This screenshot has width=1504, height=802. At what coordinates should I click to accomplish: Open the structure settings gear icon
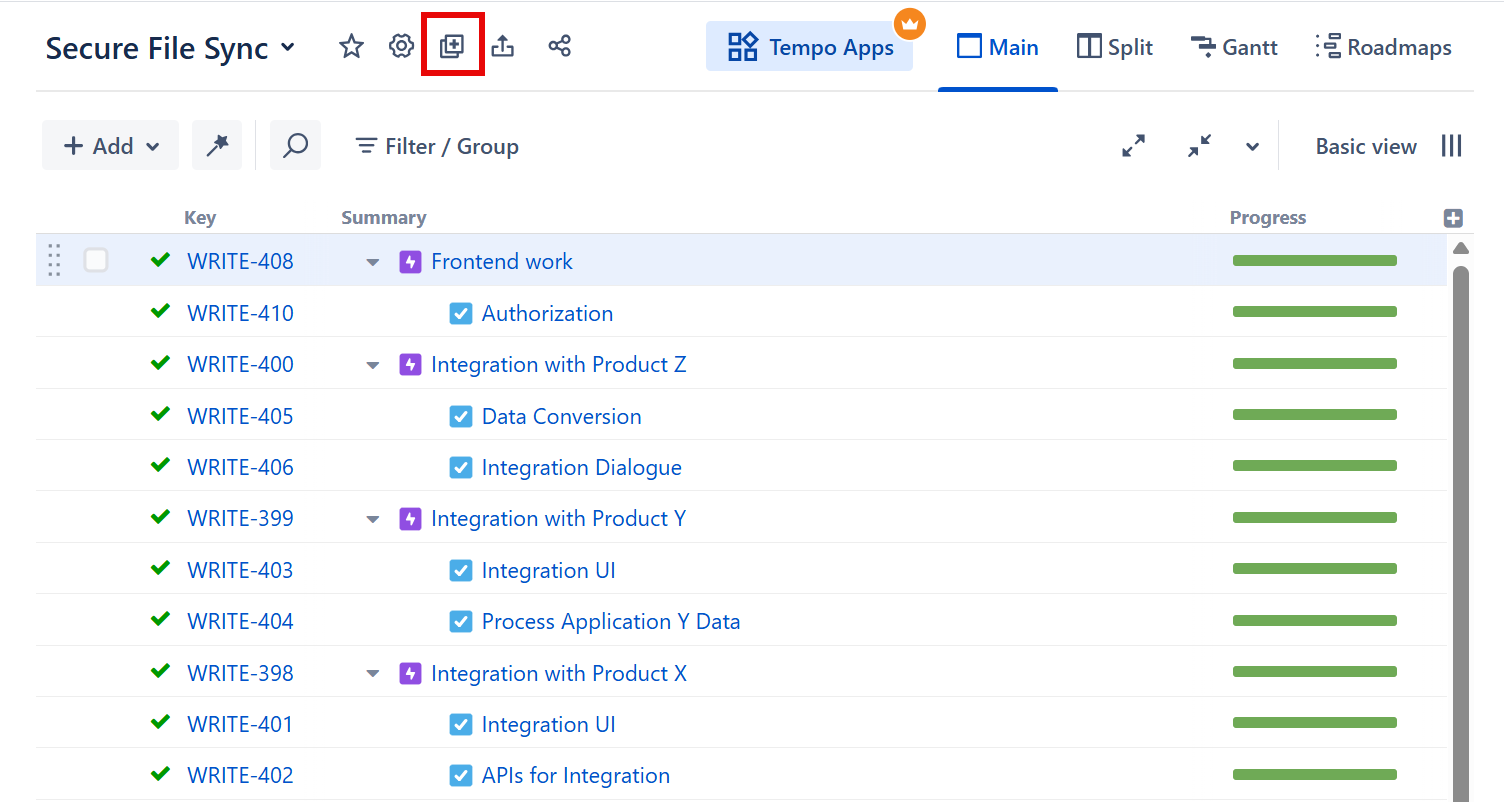coord(401,46)
